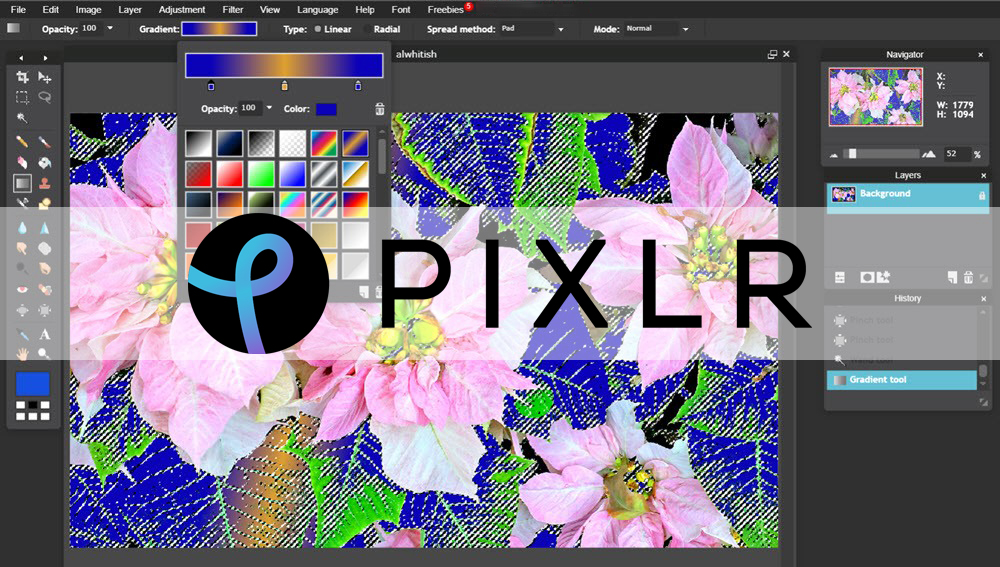The image size is (1000, 567).
Task: Open the Adjustment menu
Action: (x=182, y=10)
